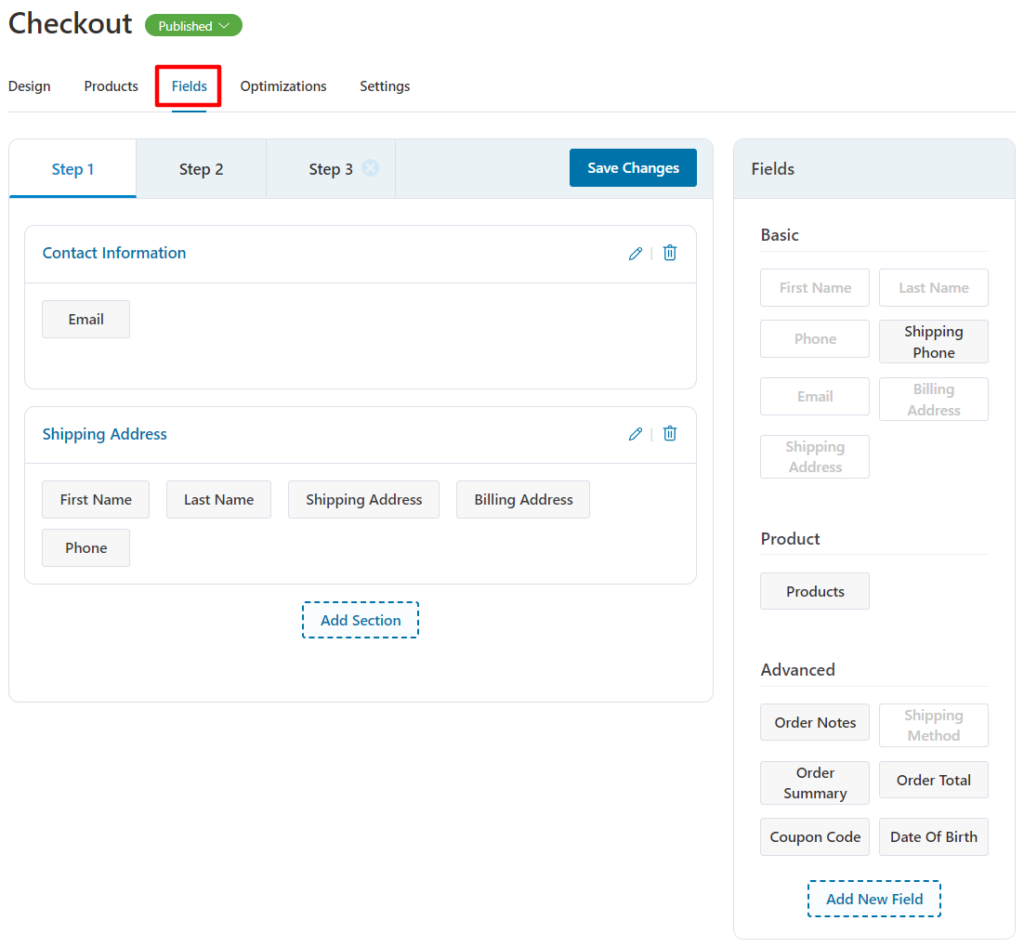Switch to the Settings tab
The height and width of the screenshot is (947, 1024).
point(384,86)
